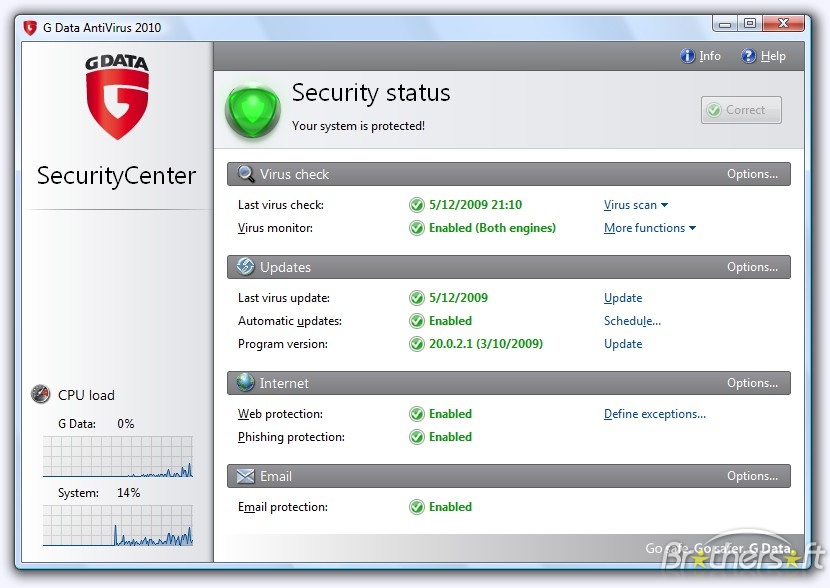830x588 pixels.
Task: Expand the More functions menu
Action: click(x=649, y=228)
